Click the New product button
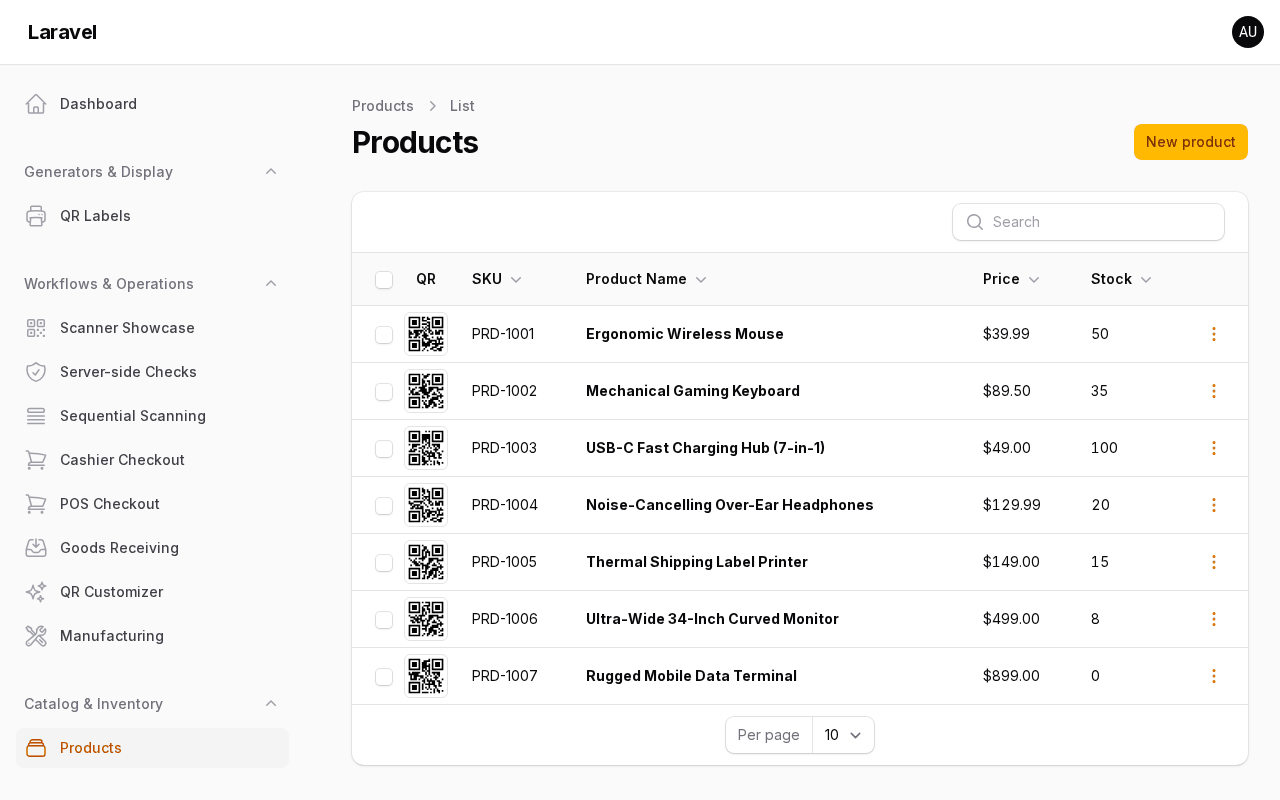1280x800 pixels. tap(1191, 142)
